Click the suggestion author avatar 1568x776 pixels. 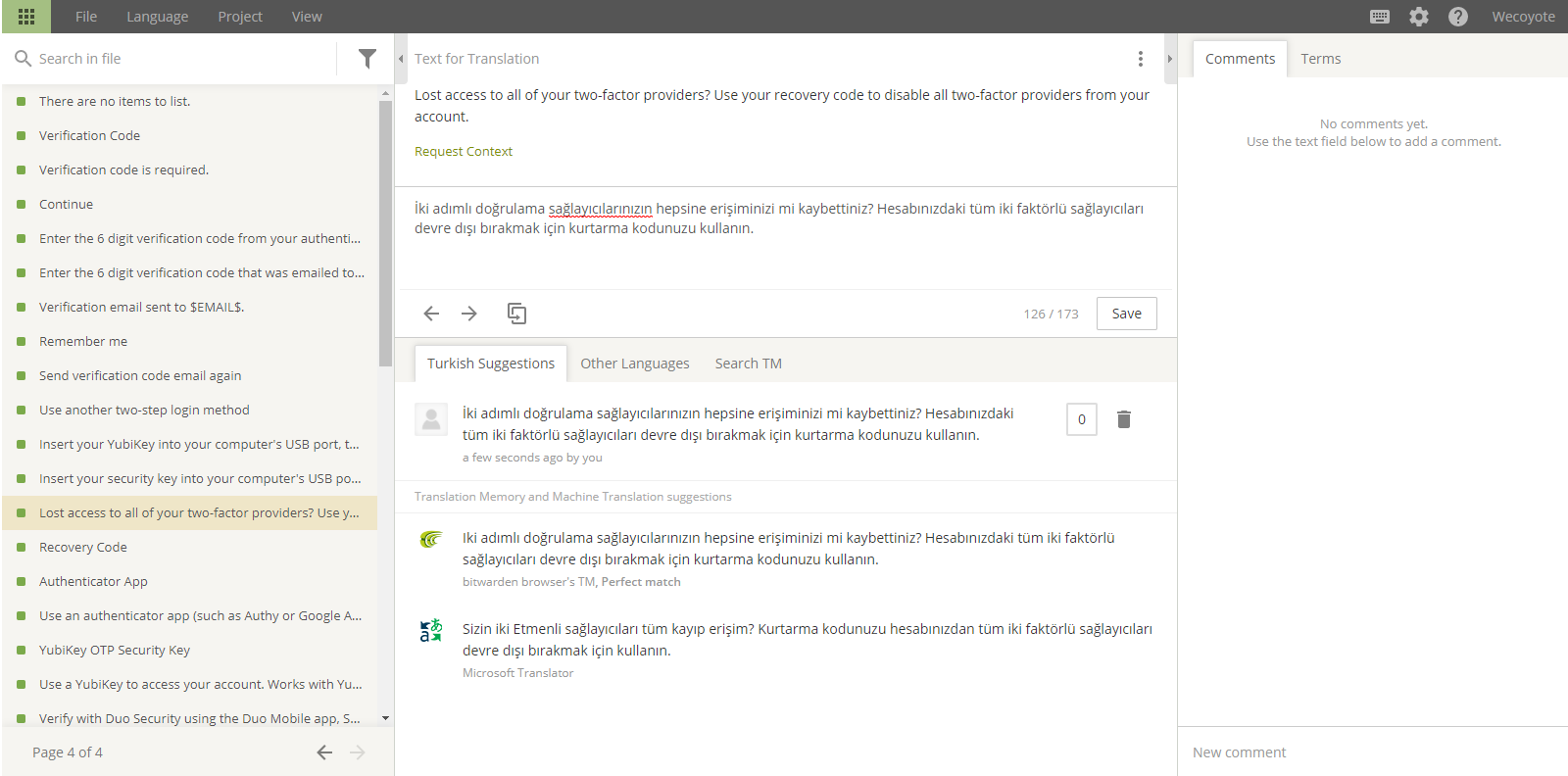[431, 419]
